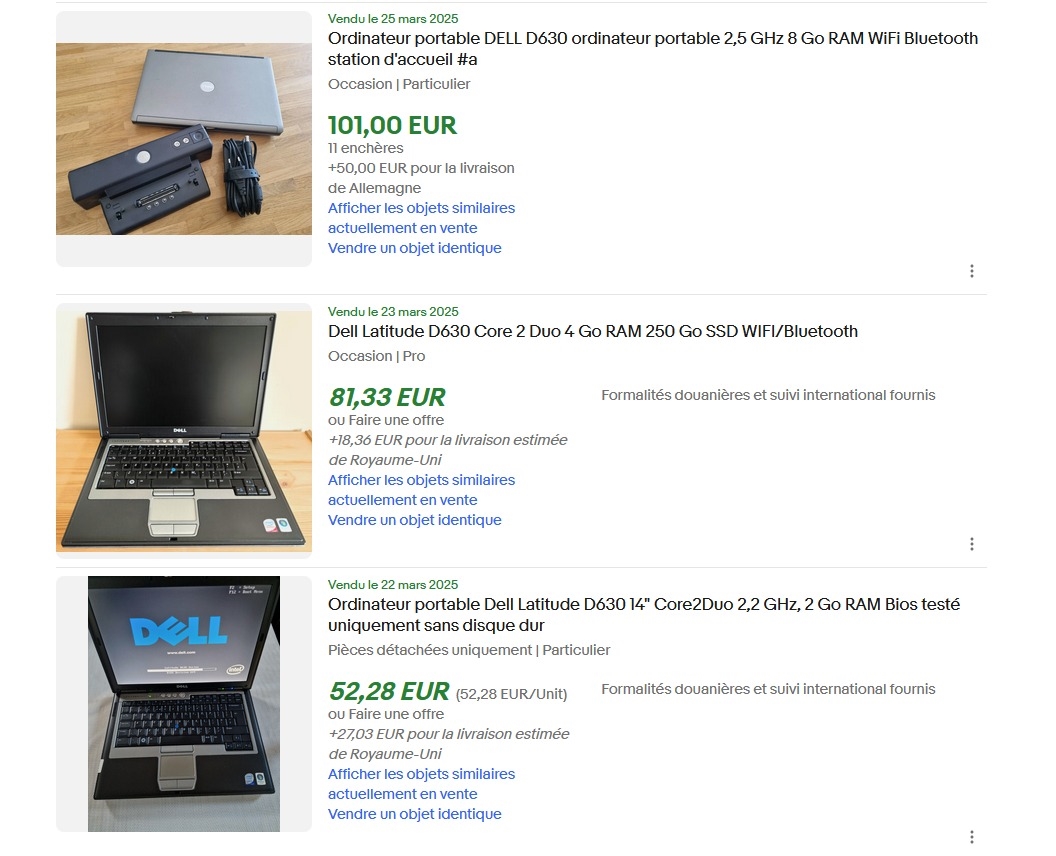Open the DELL D630 docking station listing photo

point(184,139)
